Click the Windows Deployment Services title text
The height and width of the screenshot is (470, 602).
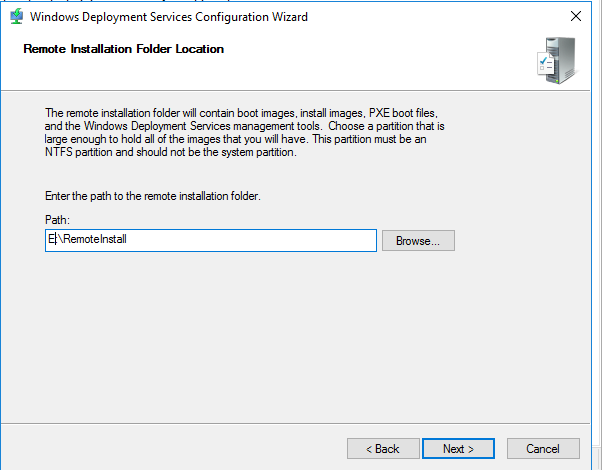point(169,17)
